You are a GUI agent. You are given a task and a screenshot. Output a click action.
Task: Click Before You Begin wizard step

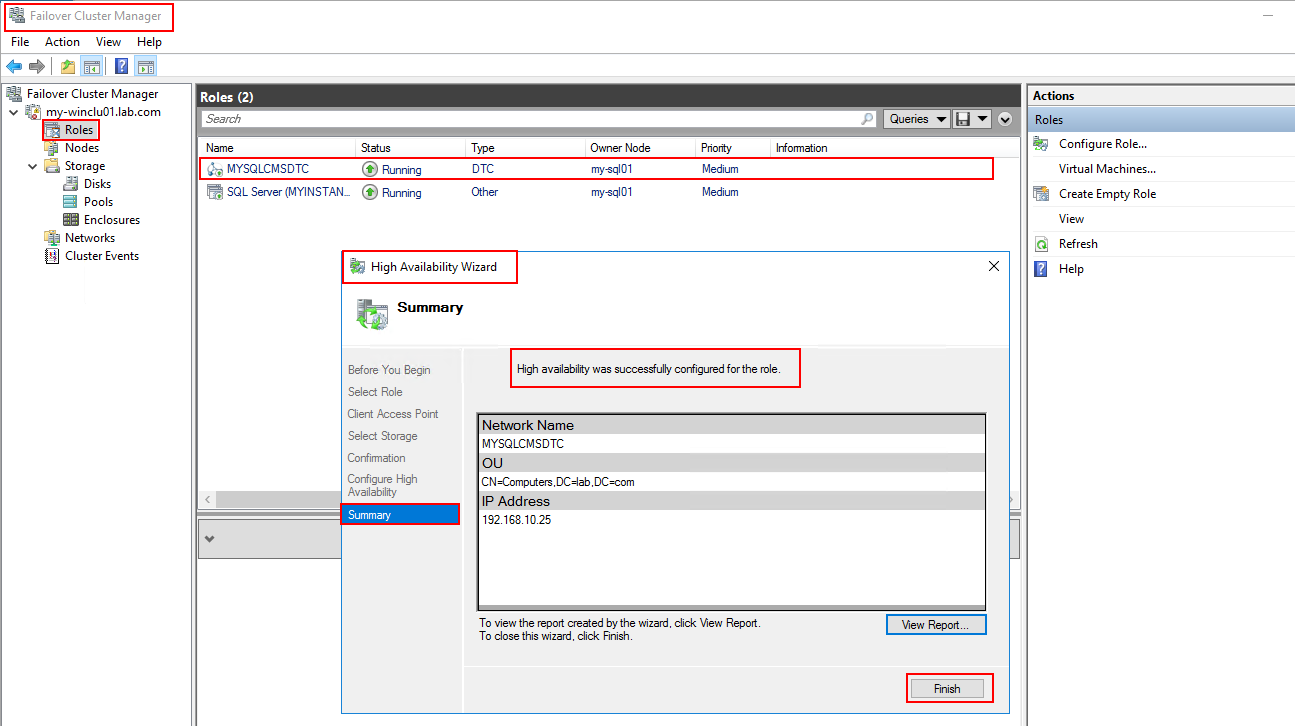pyautogui.click(x=389, y=370)
